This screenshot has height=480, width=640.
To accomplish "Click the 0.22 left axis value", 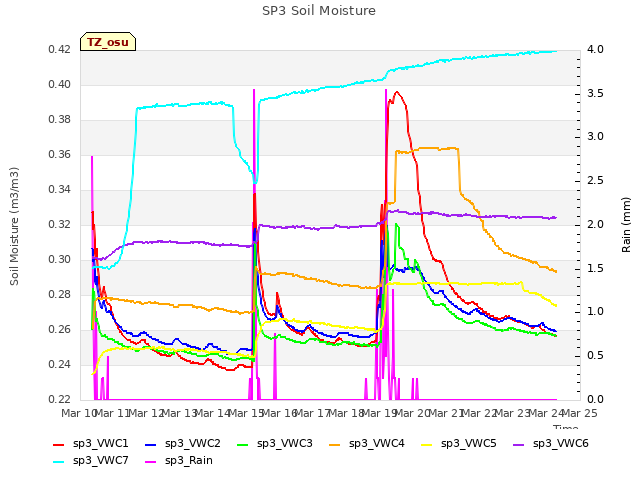I will [60, 399].
